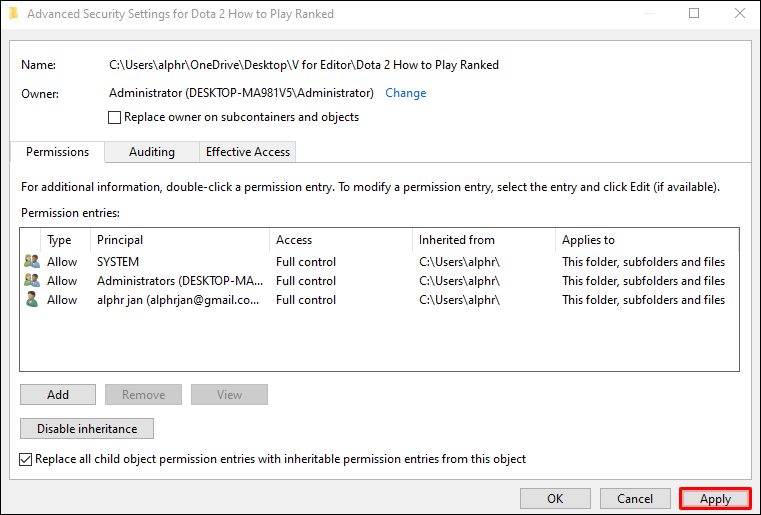761x515 pixels.
Task: Click the Administrators group principal icon
Action: (x=32, y=281)
